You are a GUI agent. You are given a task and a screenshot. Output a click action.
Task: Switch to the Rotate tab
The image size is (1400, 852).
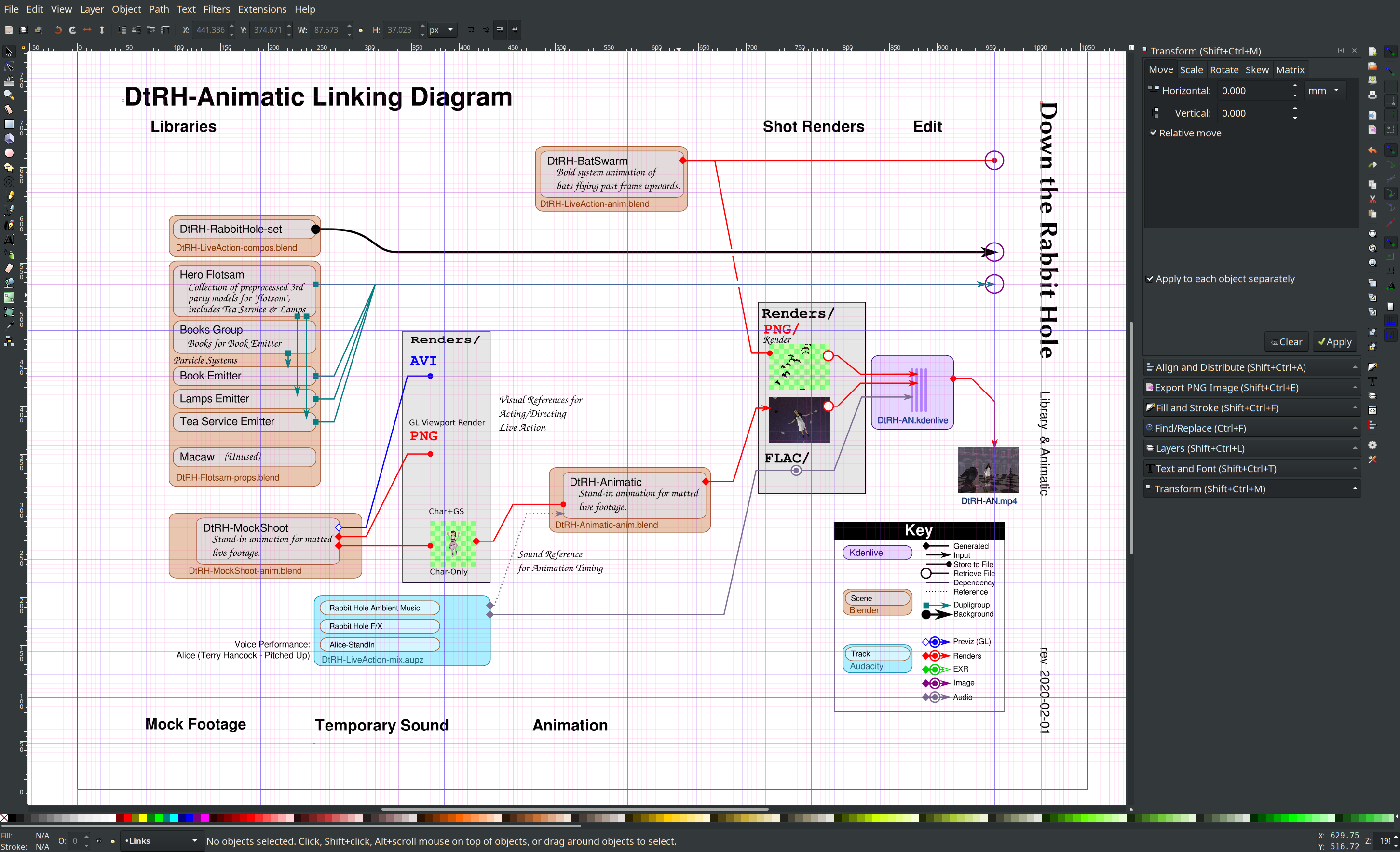tap(1223, 70)
